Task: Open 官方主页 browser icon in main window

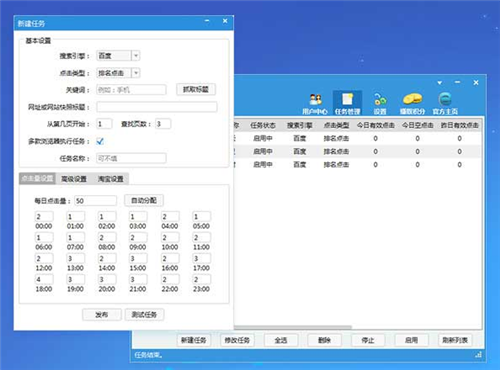Action: pyautogui.click(x=445, y=103)
